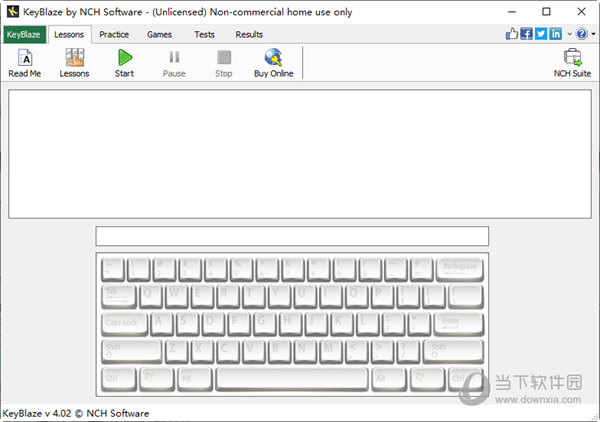Maximize the KeyBlaze window
The image size is (600, 422).
546,11
